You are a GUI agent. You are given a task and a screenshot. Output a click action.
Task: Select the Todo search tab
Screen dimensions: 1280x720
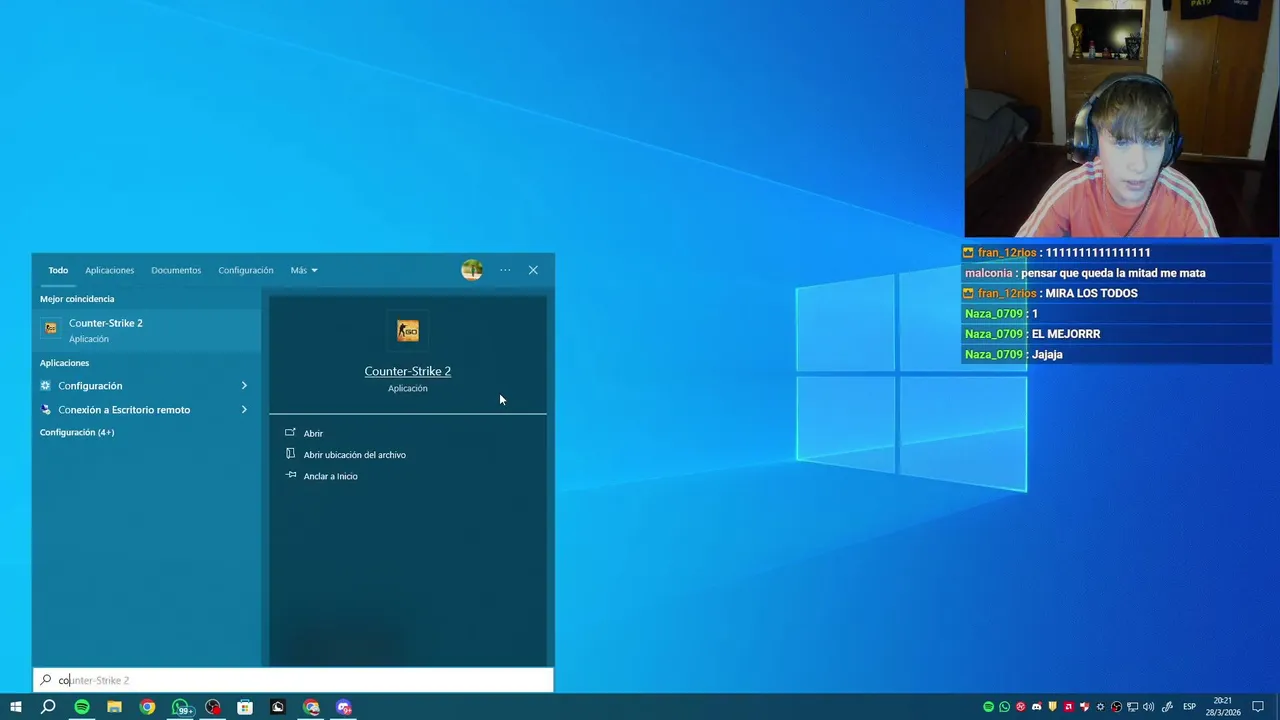[58, 270]
